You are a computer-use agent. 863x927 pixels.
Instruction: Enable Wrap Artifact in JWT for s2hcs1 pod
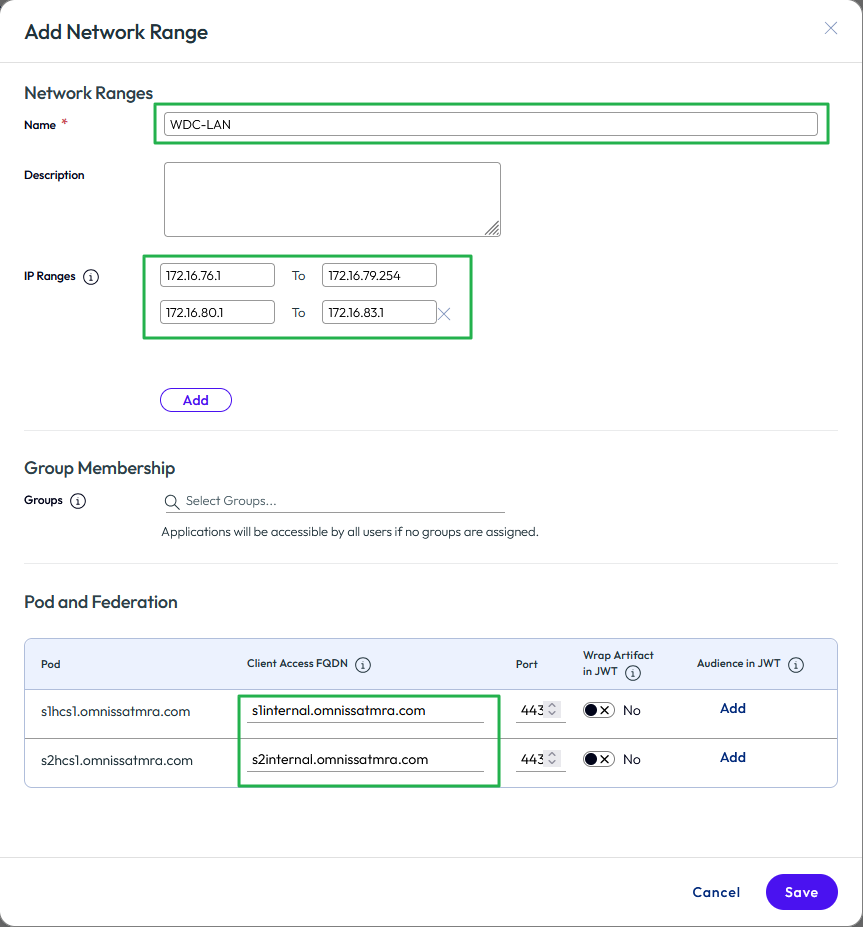pyautogui.click(x=598, y=760)
